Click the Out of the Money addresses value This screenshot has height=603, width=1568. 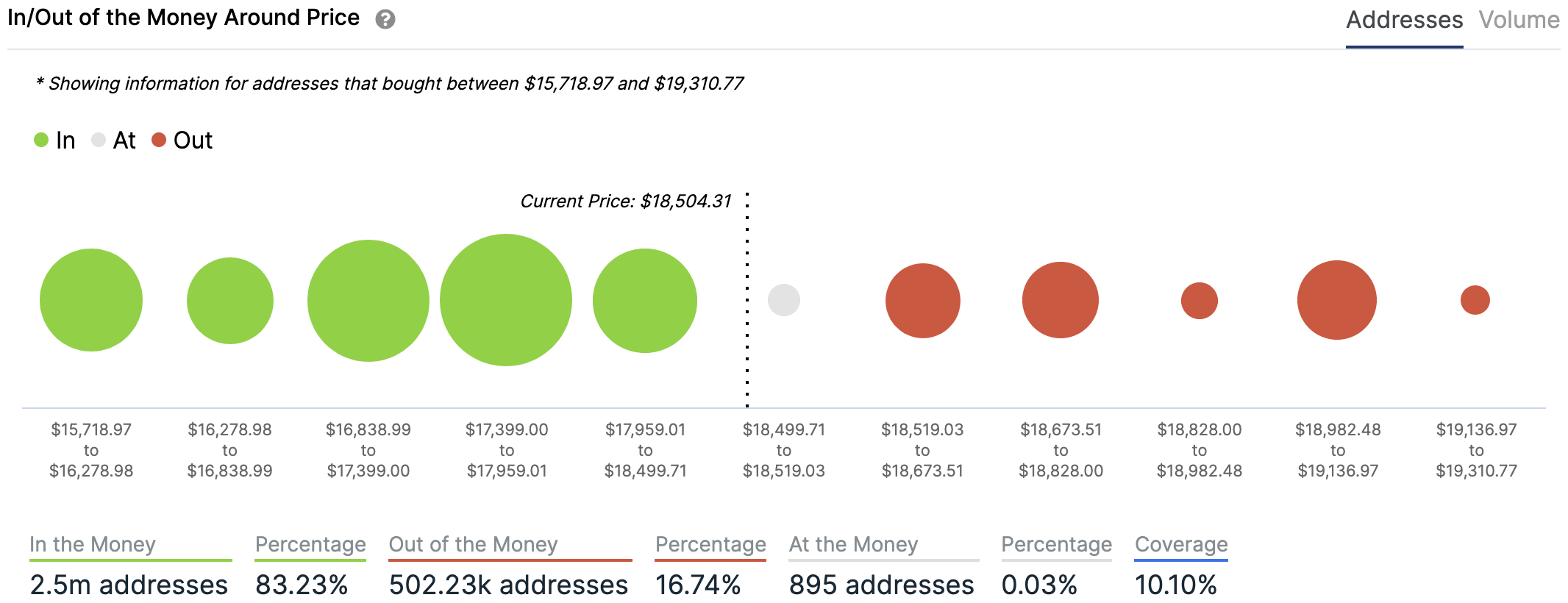[x=508, y=585]
